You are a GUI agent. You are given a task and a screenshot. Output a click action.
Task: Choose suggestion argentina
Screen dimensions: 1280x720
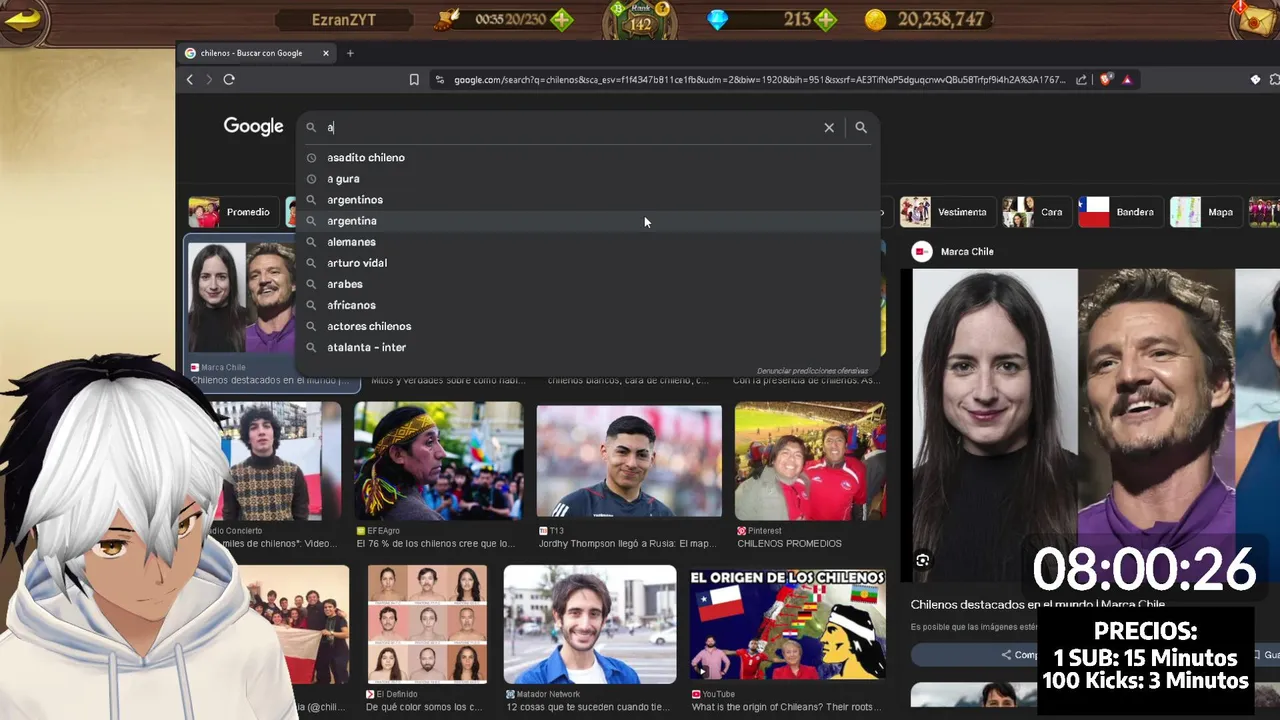tap(588, 221)
